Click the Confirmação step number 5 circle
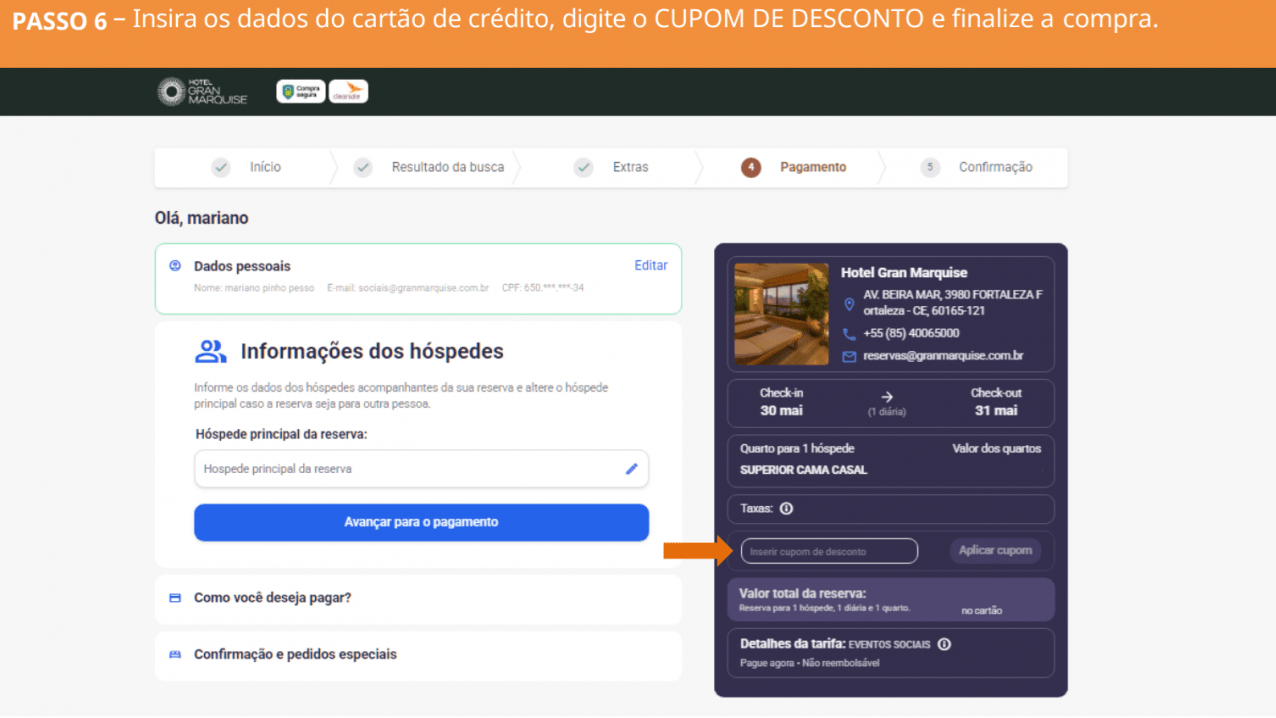 930,168
